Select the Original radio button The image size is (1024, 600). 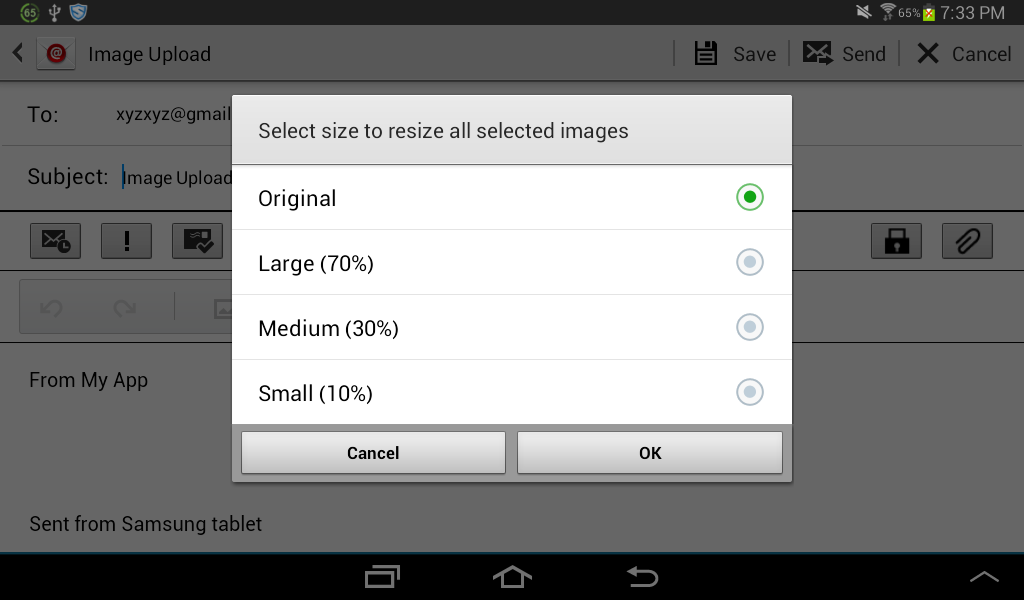click(x=750, y=197)
